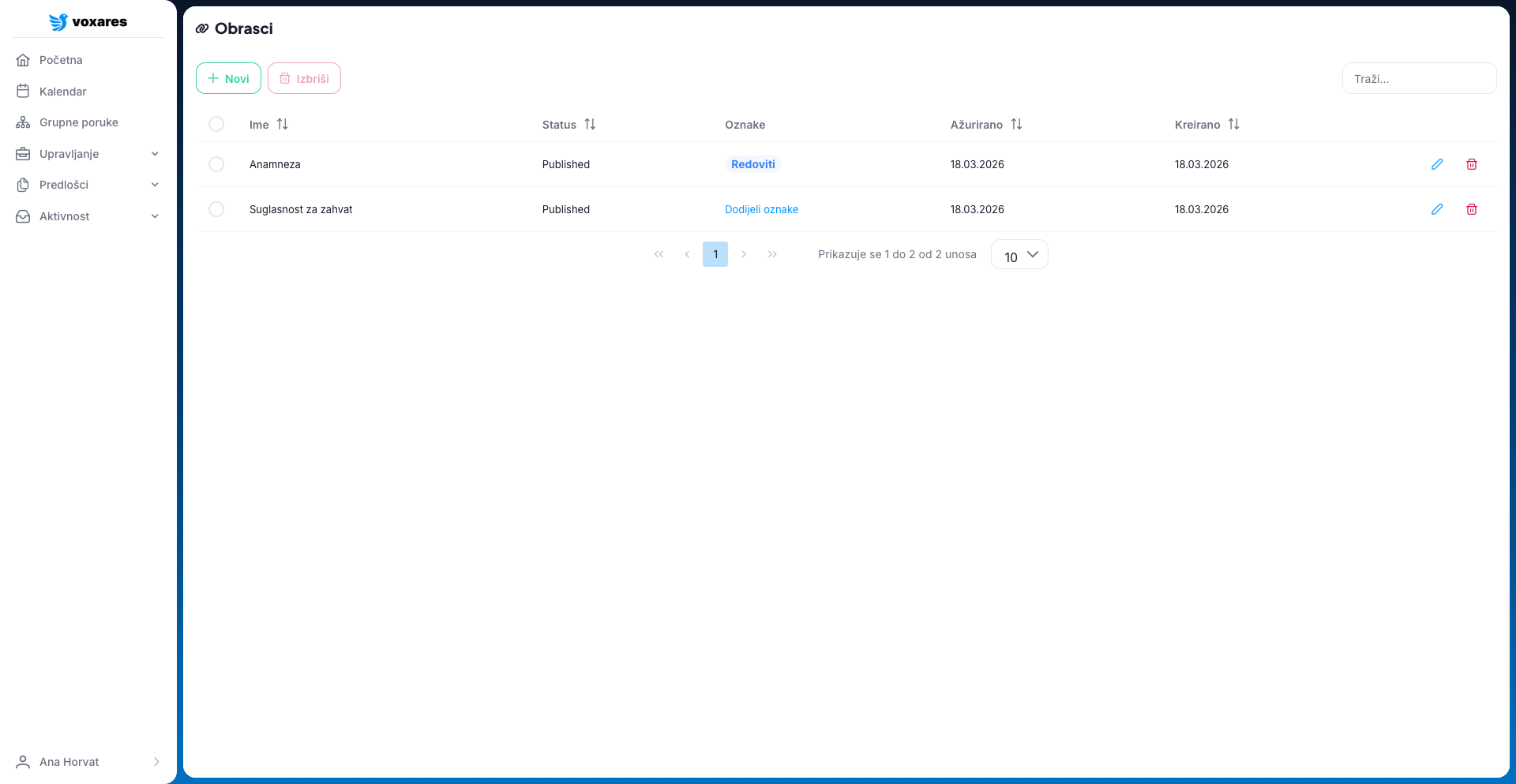1516x784 pixels.
Task: Click the delete trash icon for Anamneza
Action: click(1472, 164)
